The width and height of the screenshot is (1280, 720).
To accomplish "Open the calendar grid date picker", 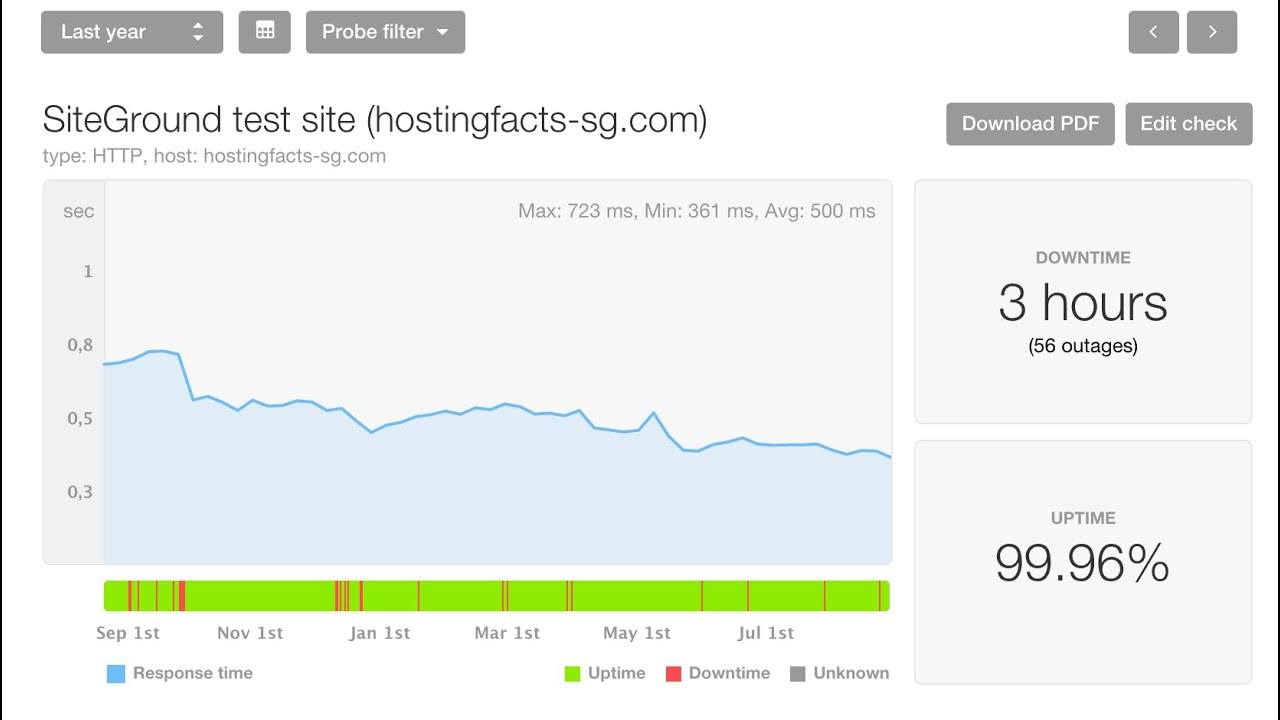I will [x=265, y=32].
